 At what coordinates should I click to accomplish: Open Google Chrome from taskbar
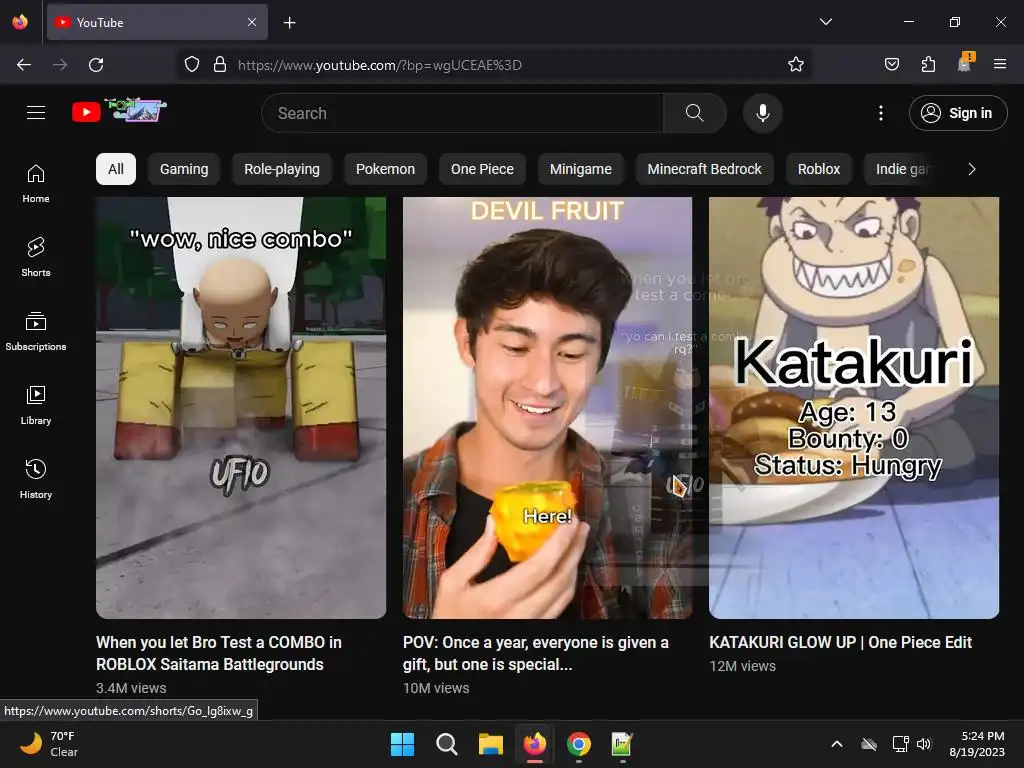(x=579, y=744)
